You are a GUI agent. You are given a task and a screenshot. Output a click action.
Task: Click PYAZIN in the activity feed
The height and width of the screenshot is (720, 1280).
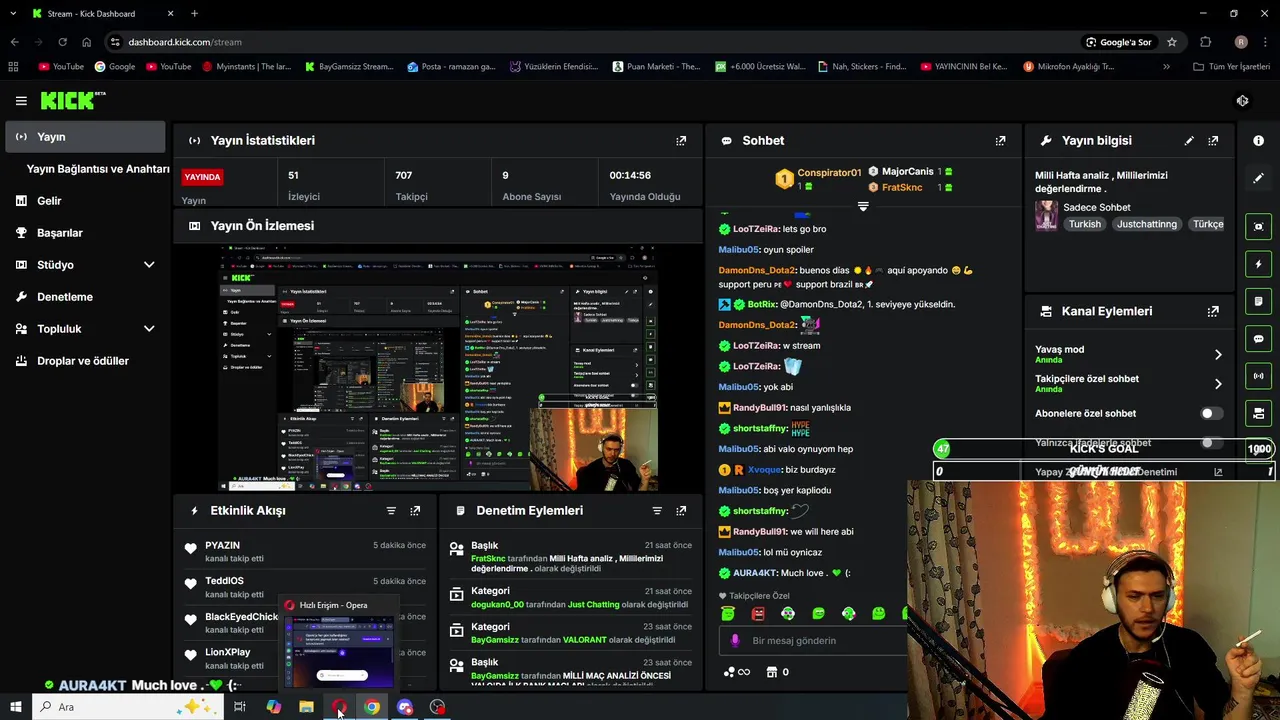pos(222,546)
